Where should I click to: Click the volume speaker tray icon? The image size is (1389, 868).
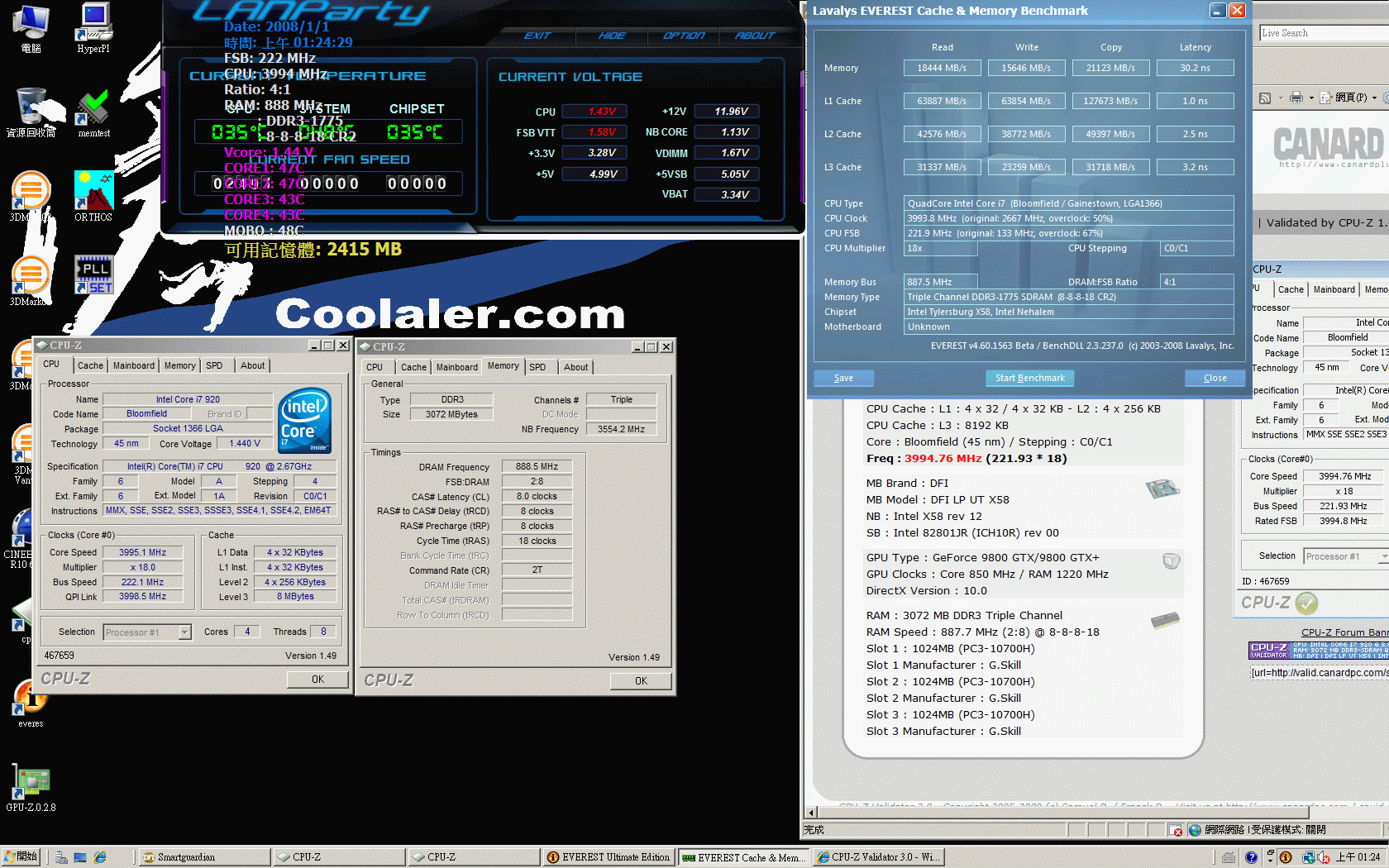click(1324, 857)
